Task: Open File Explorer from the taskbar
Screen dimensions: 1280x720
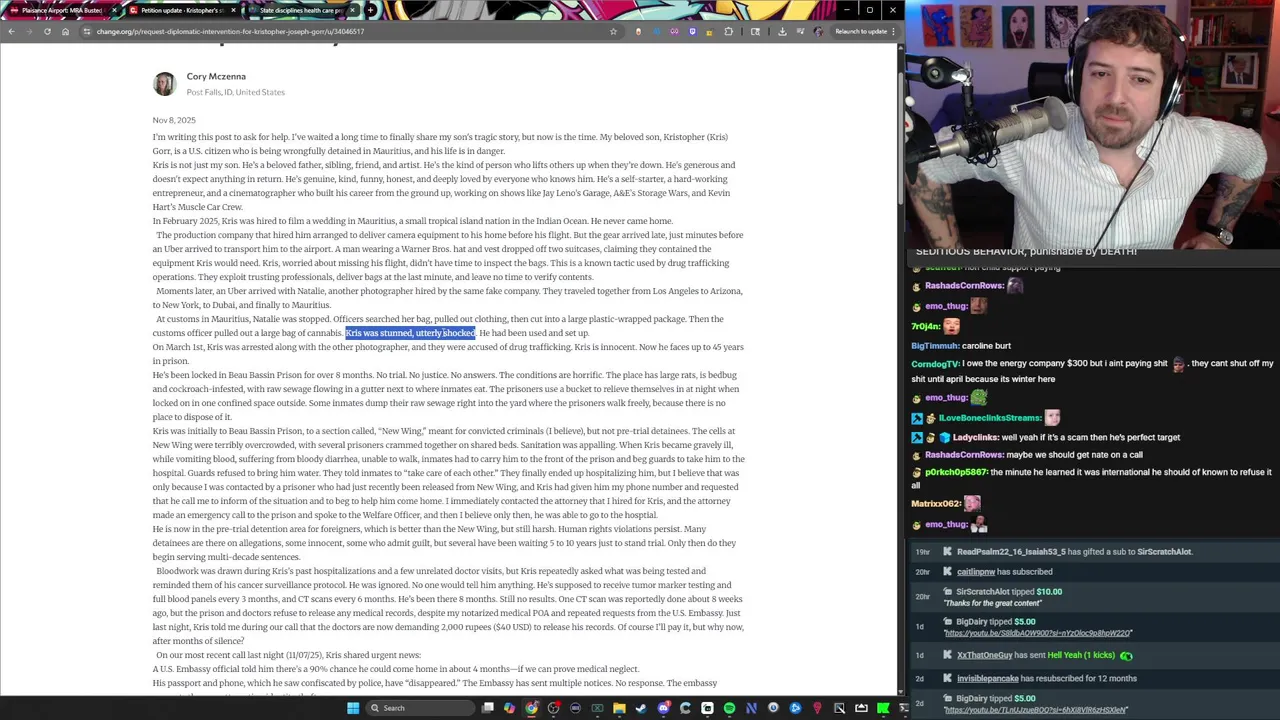Action: pos(619,708)
